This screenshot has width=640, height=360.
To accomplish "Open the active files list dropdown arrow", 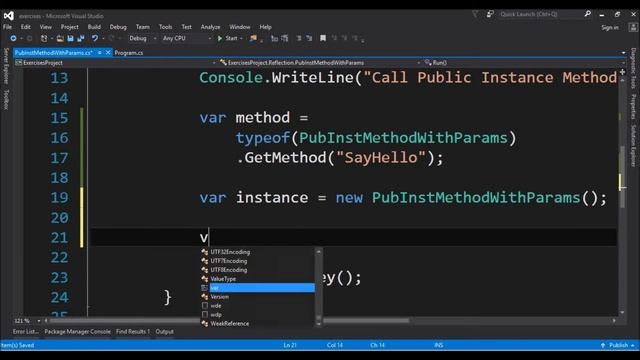I will [x=623, y=53].
